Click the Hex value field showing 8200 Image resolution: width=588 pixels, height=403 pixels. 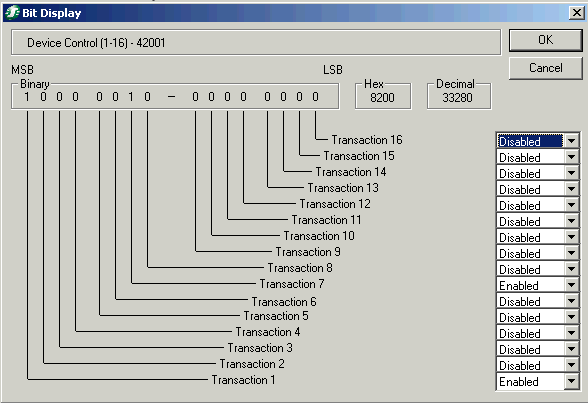point(382,98)
